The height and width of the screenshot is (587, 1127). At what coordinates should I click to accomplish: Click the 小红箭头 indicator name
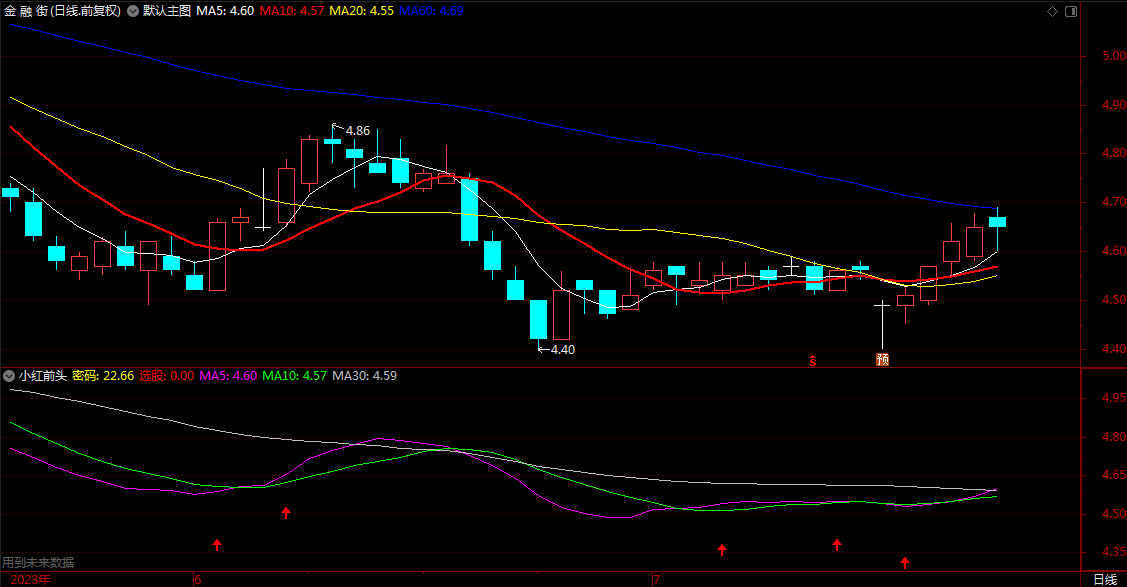[42, 376]
